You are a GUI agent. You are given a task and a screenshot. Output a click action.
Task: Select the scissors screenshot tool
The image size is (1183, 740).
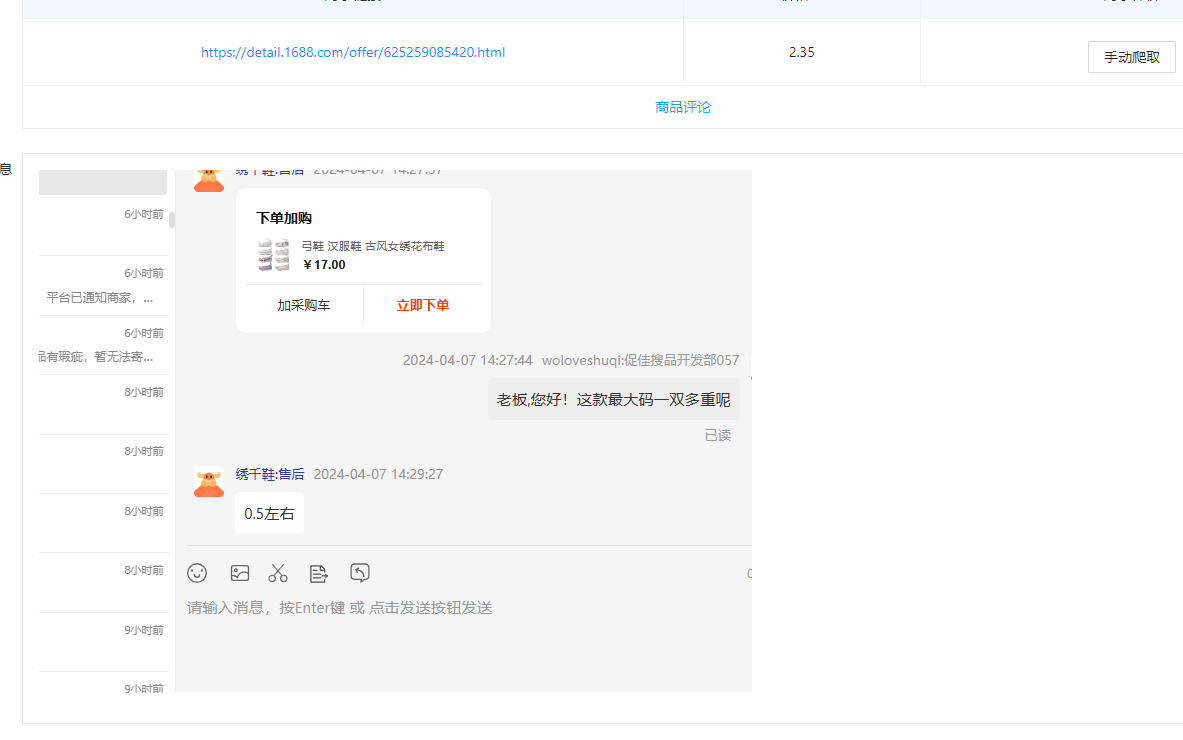point(278,573)
